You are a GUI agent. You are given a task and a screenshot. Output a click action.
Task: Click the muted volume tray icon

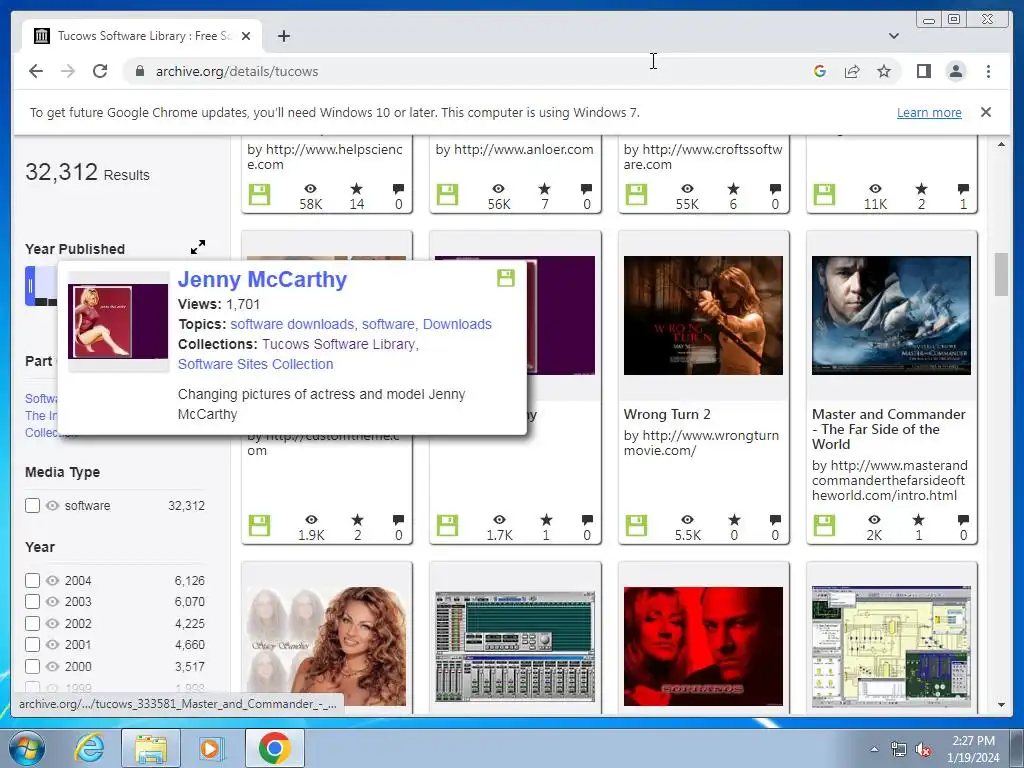tap(923, 750)
